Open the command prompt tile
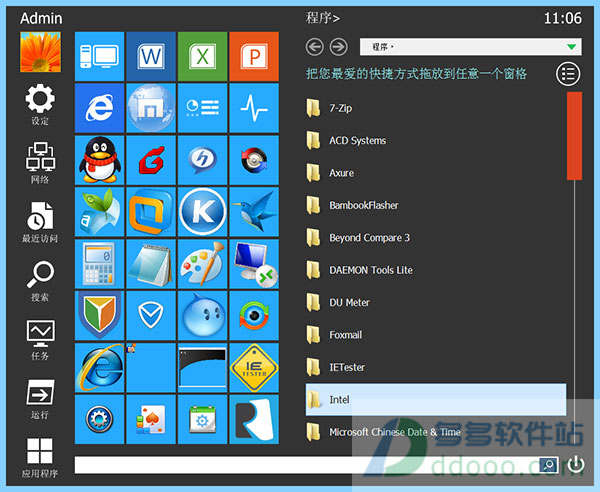The image size is (600, 492). (203, 367)
